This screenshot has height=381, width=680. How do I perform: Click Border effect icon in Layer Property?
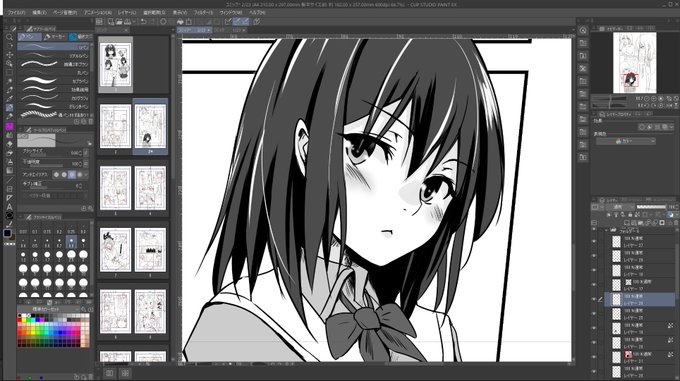click(642, 127)
